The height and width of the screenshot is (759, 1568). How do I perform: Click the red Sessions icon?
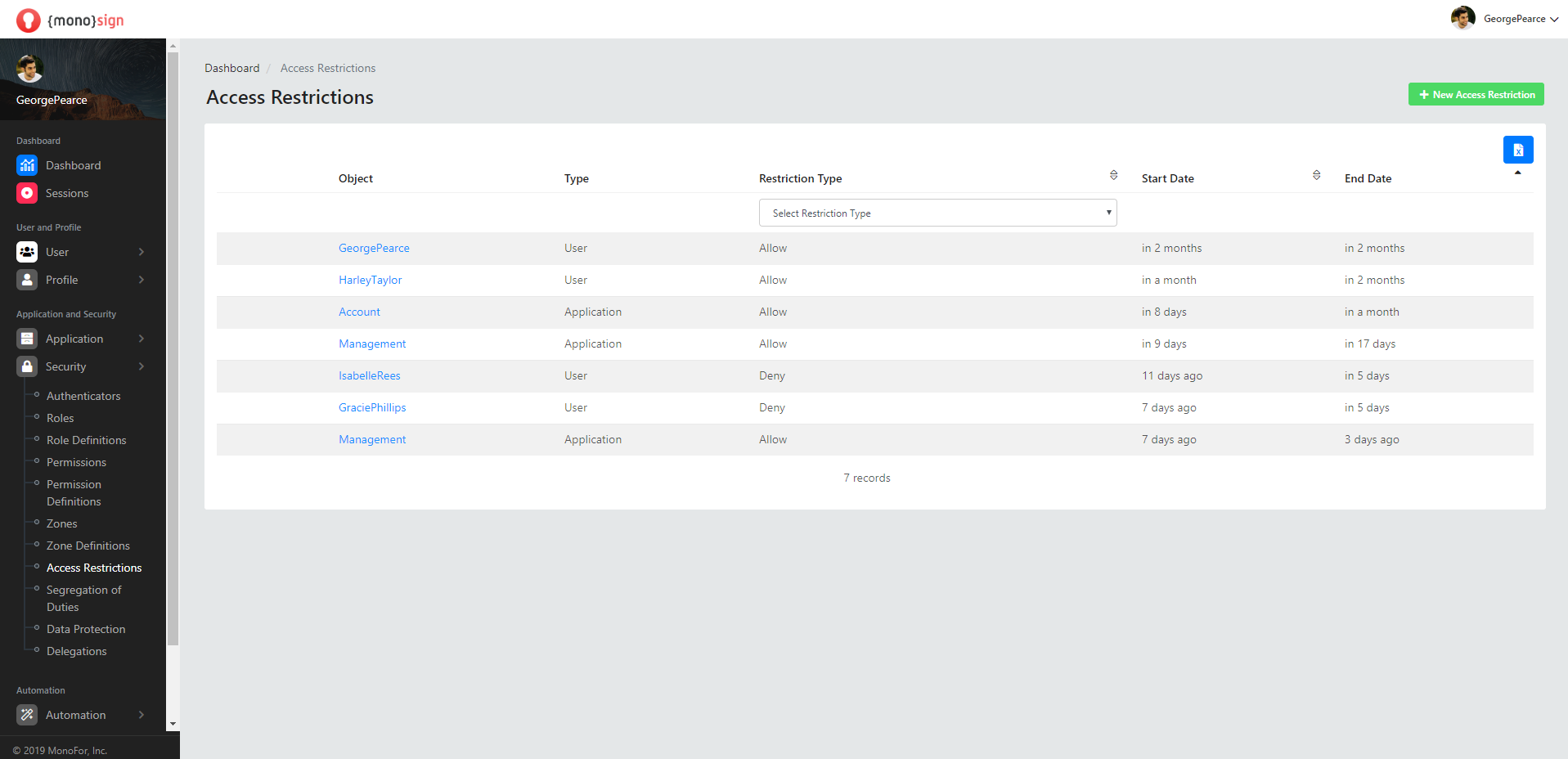(27, 193)
